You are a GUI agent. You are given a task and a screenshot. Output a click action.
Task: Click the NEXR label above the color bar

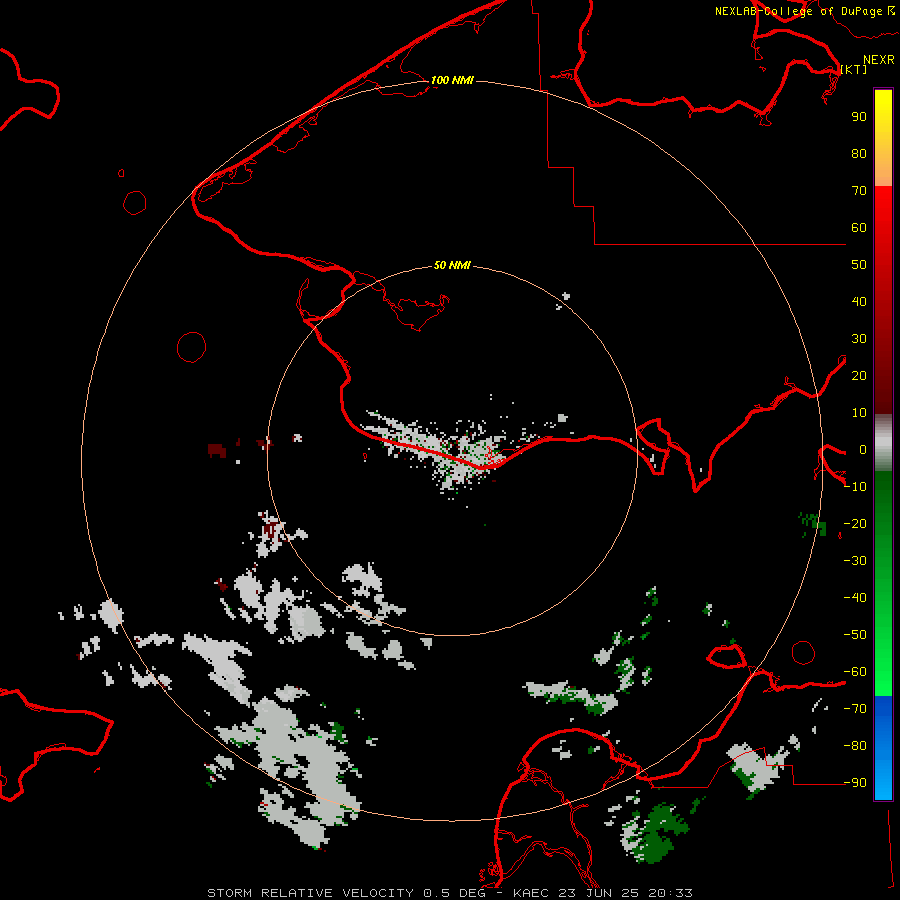tap(879, 60)
